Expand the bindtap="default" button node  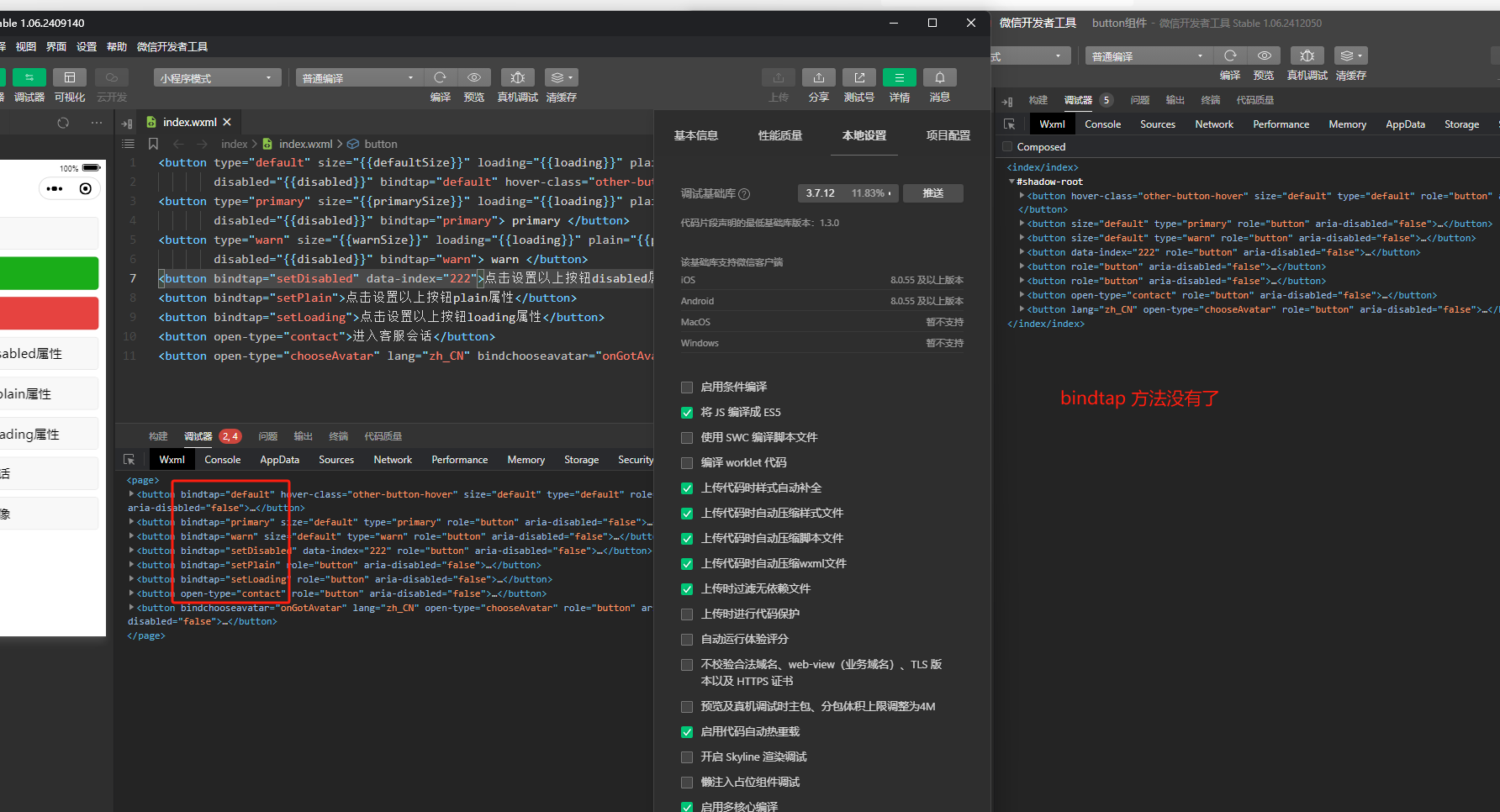pos(132,494)
